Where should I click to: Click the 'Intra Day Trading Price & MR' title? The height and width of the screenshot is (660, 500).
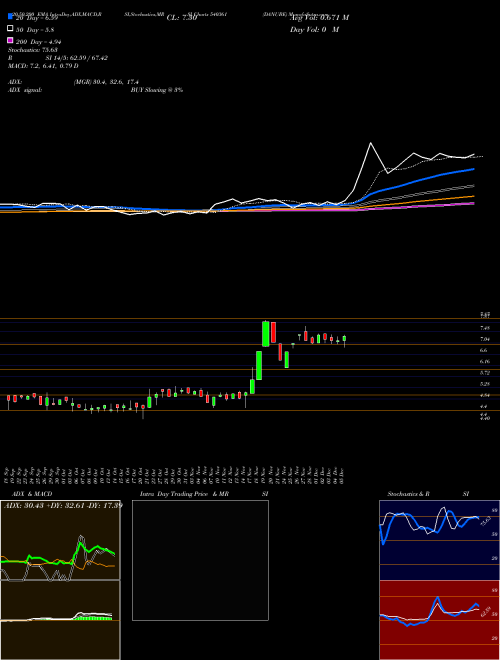184,494
